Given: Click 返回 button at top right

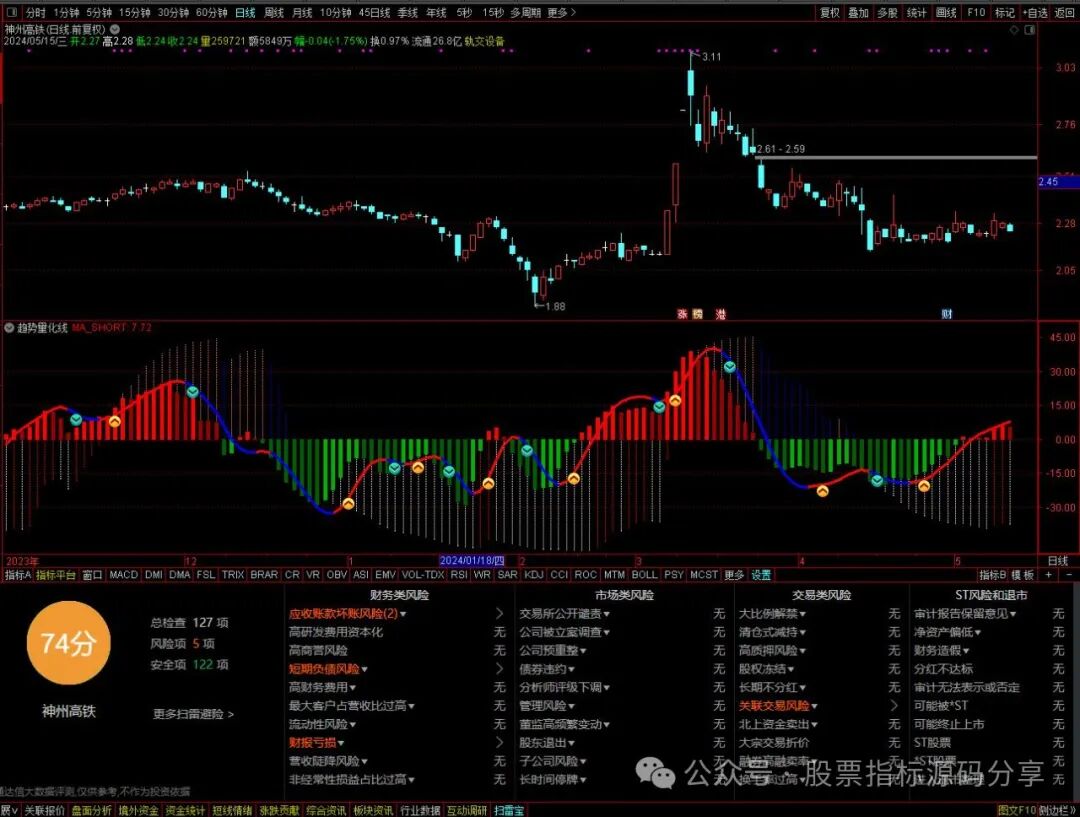Looking at the screenshot, I should click(1064, 12).
